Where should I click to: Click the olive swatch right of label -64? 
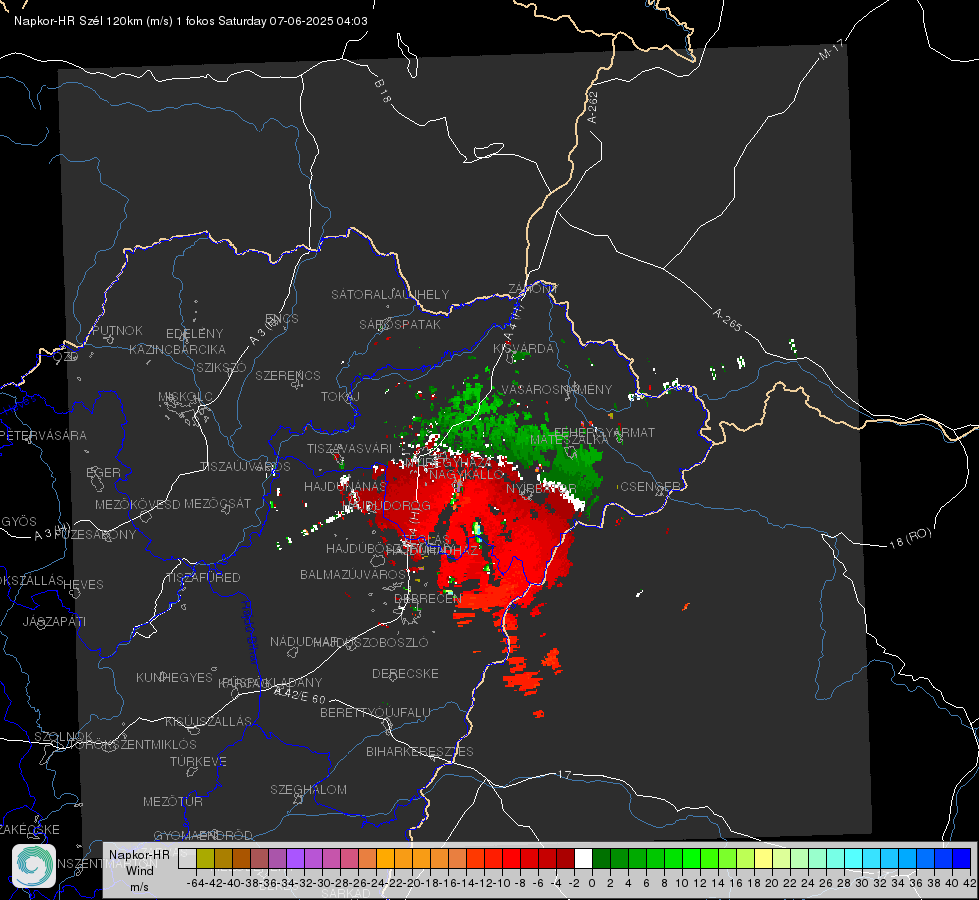click(205, 859)
